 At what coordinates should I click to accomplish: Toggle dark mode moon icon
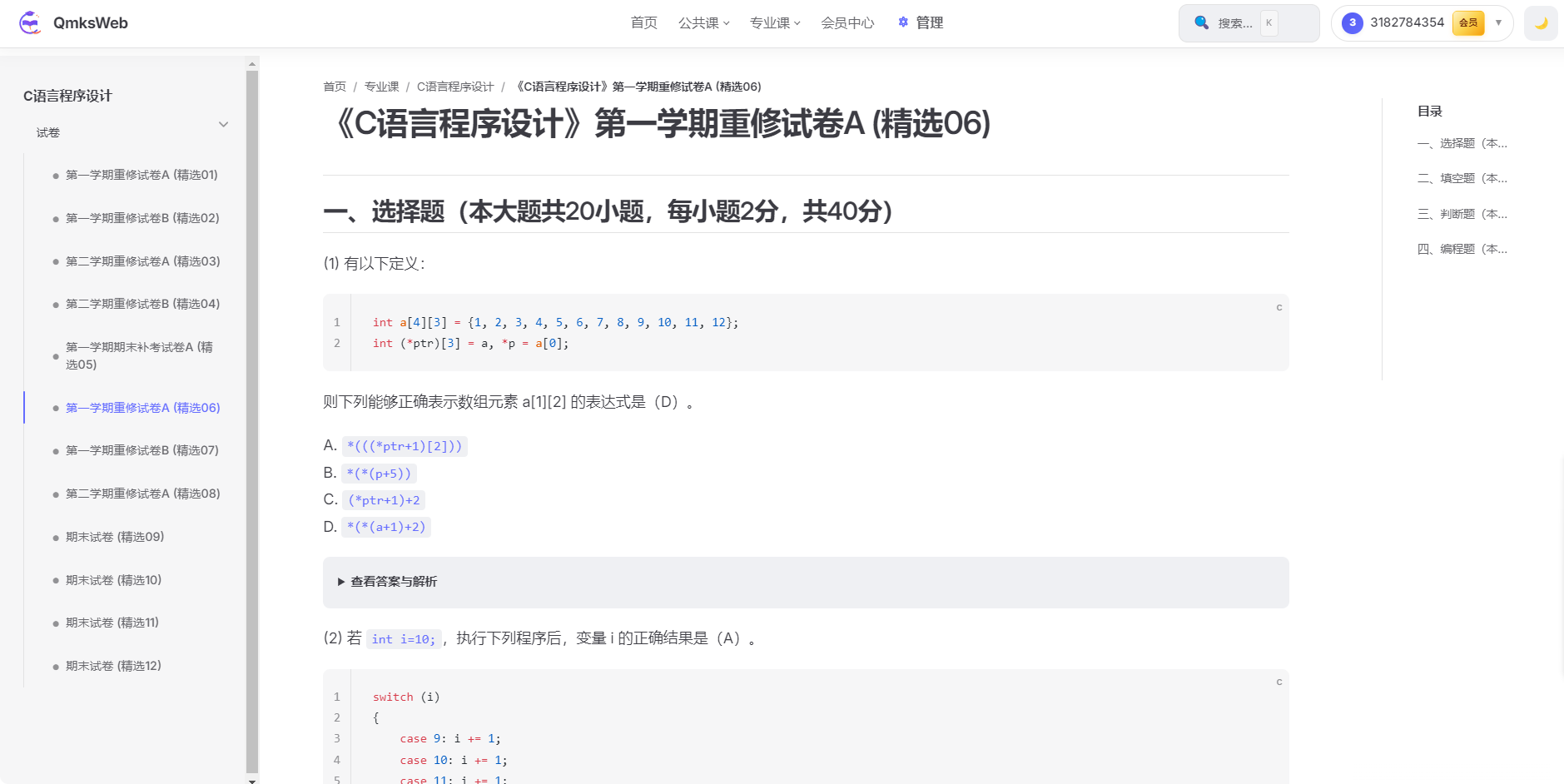pos(1541,23)
